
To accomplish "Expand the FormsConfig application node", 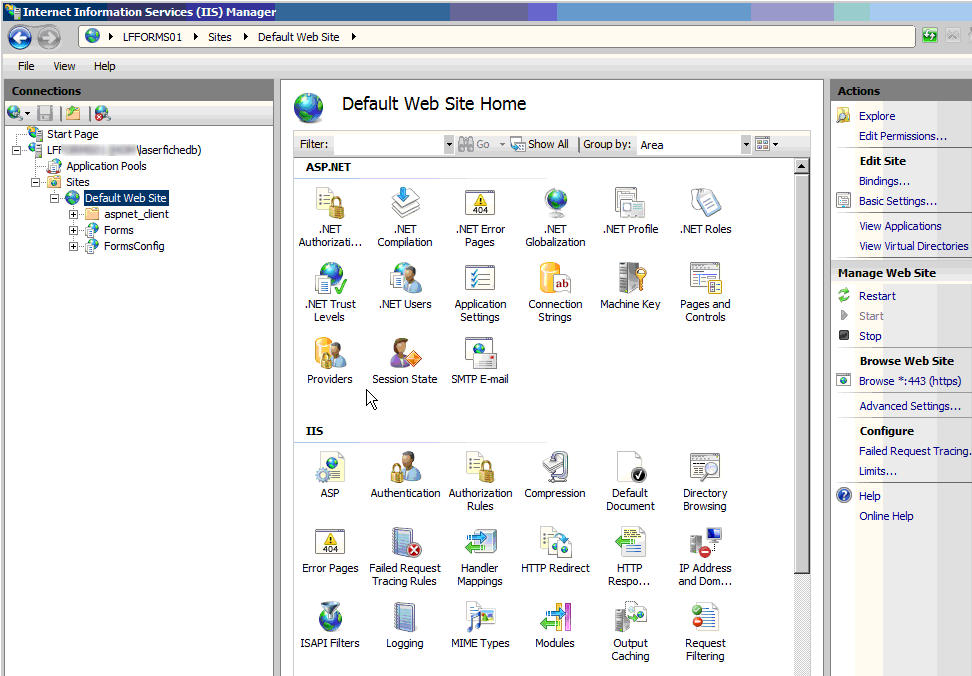I will click(x=73, y=247).
